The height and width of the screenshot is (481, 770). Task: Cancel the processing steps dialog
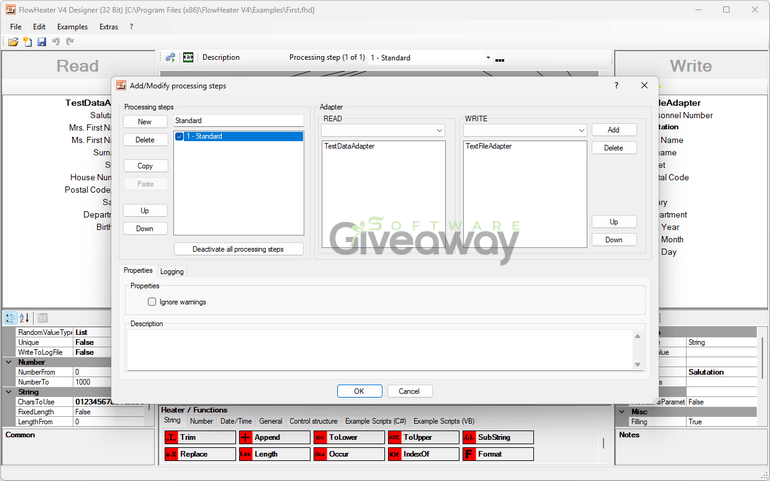(x=409, y=391)
